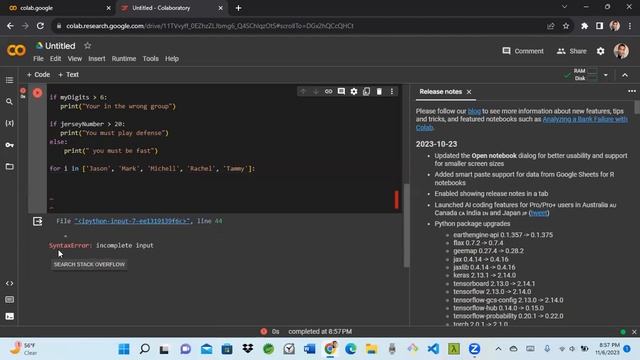Expand the runtime connection dropdown arrow
The width and height of the screenshot is (640, 360).
[x=606, y=75]
